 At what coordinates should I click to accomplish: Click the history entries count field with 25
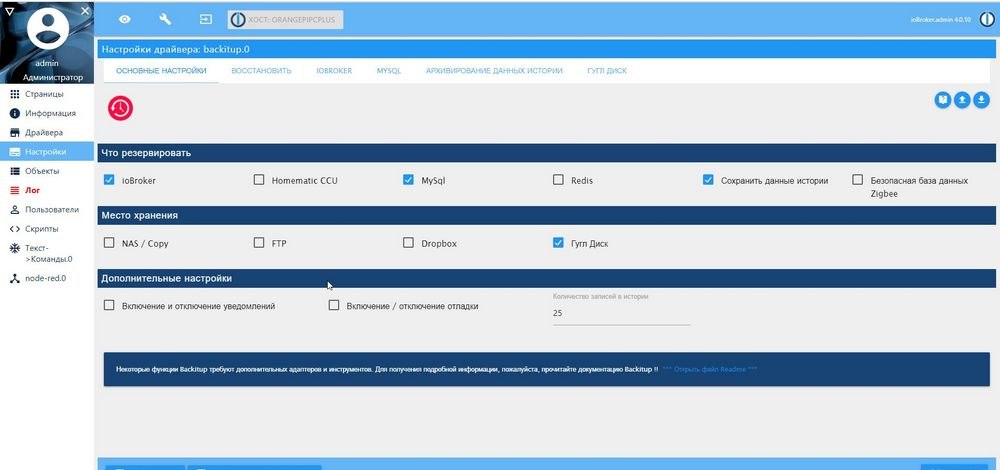pyautogui.click(x=621, y=314)
